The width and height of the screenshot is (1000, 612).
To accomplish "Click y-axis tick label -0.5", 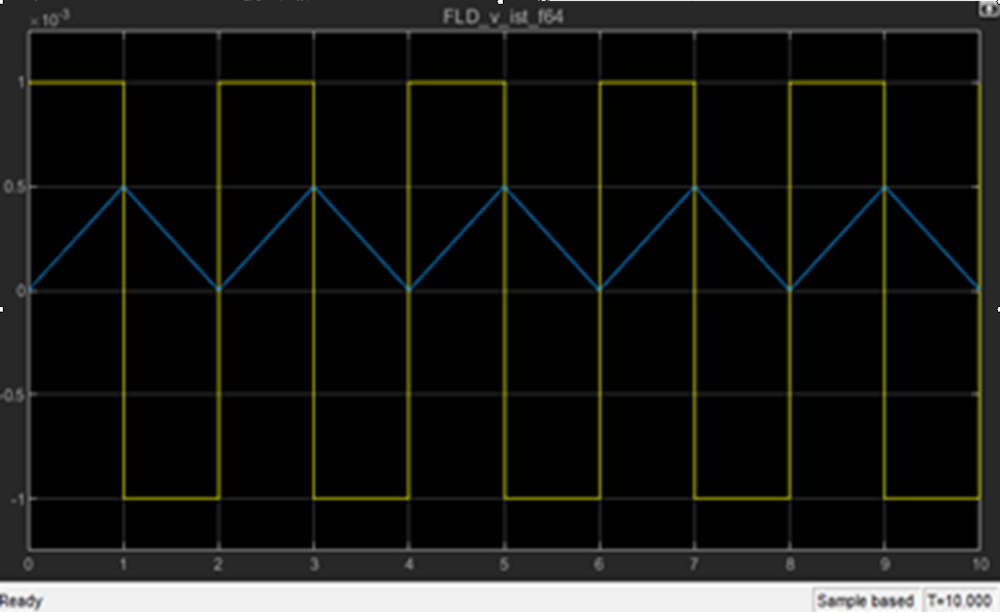I will click(12, 394).
